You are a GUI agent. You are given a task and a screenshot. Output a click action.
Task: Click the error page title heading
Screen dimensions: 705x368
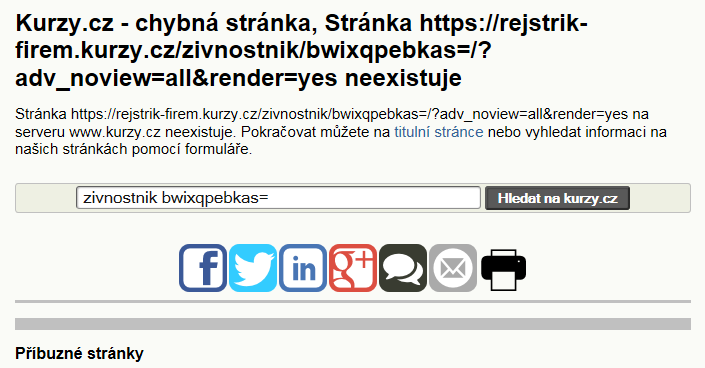click(x=301, y=50)
